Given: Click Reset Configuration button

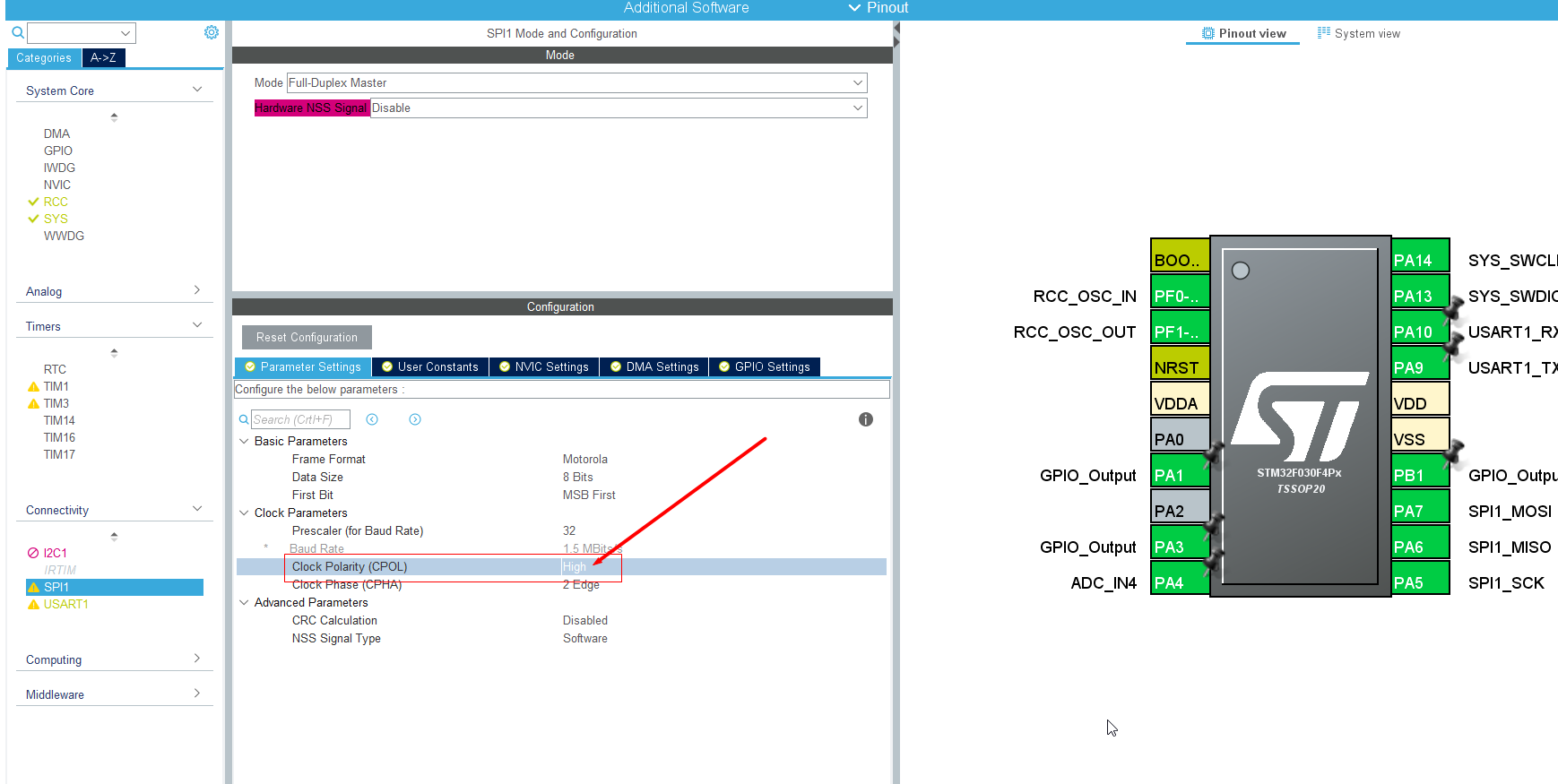Looking at the screenshot, I should coord(307,337).
